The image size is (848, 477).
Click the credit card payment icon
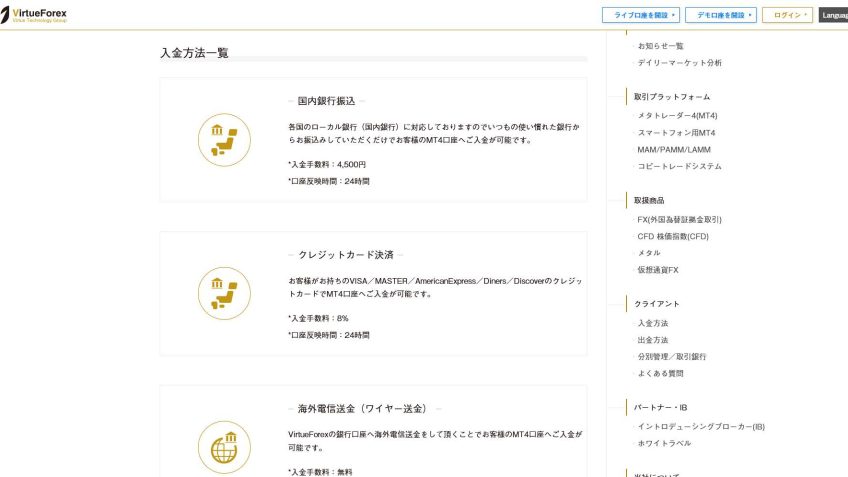coord(224,293)
